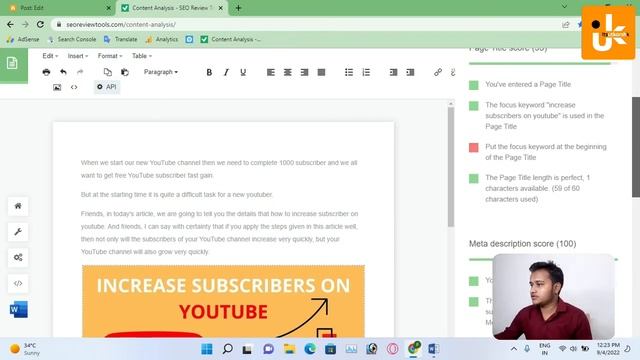Click the editor vertical scrollbar thumb

pyautogui.click(x=451, y=167)
